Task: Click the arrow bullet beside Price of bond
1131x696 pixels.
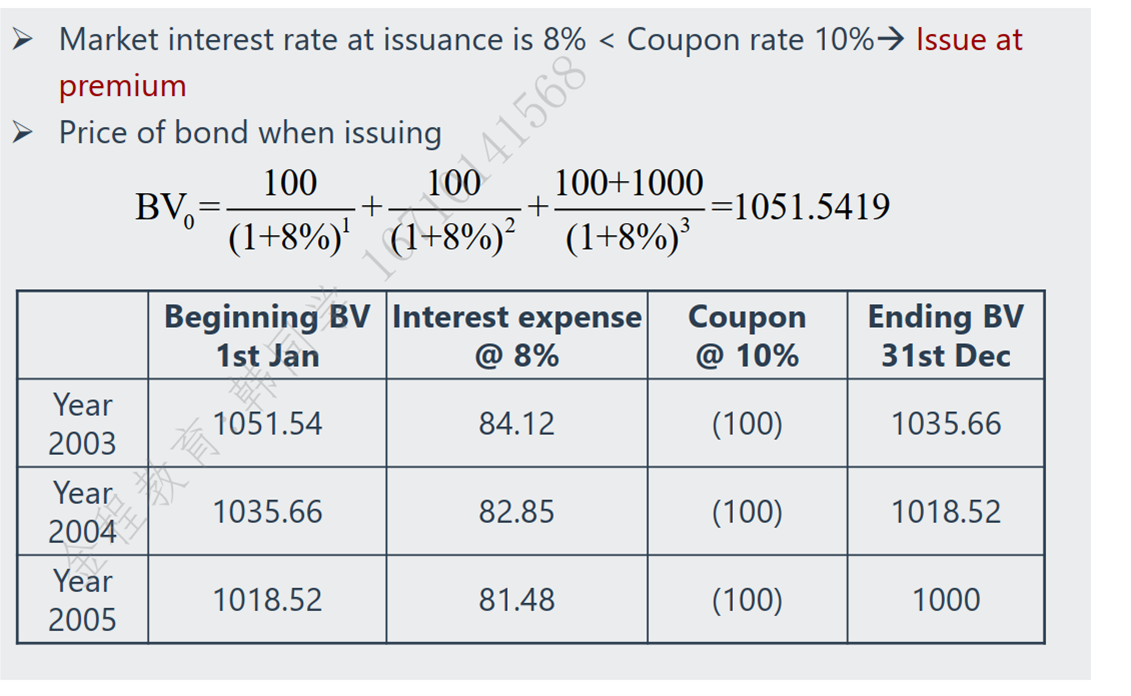Action: [x=22, y=133]
